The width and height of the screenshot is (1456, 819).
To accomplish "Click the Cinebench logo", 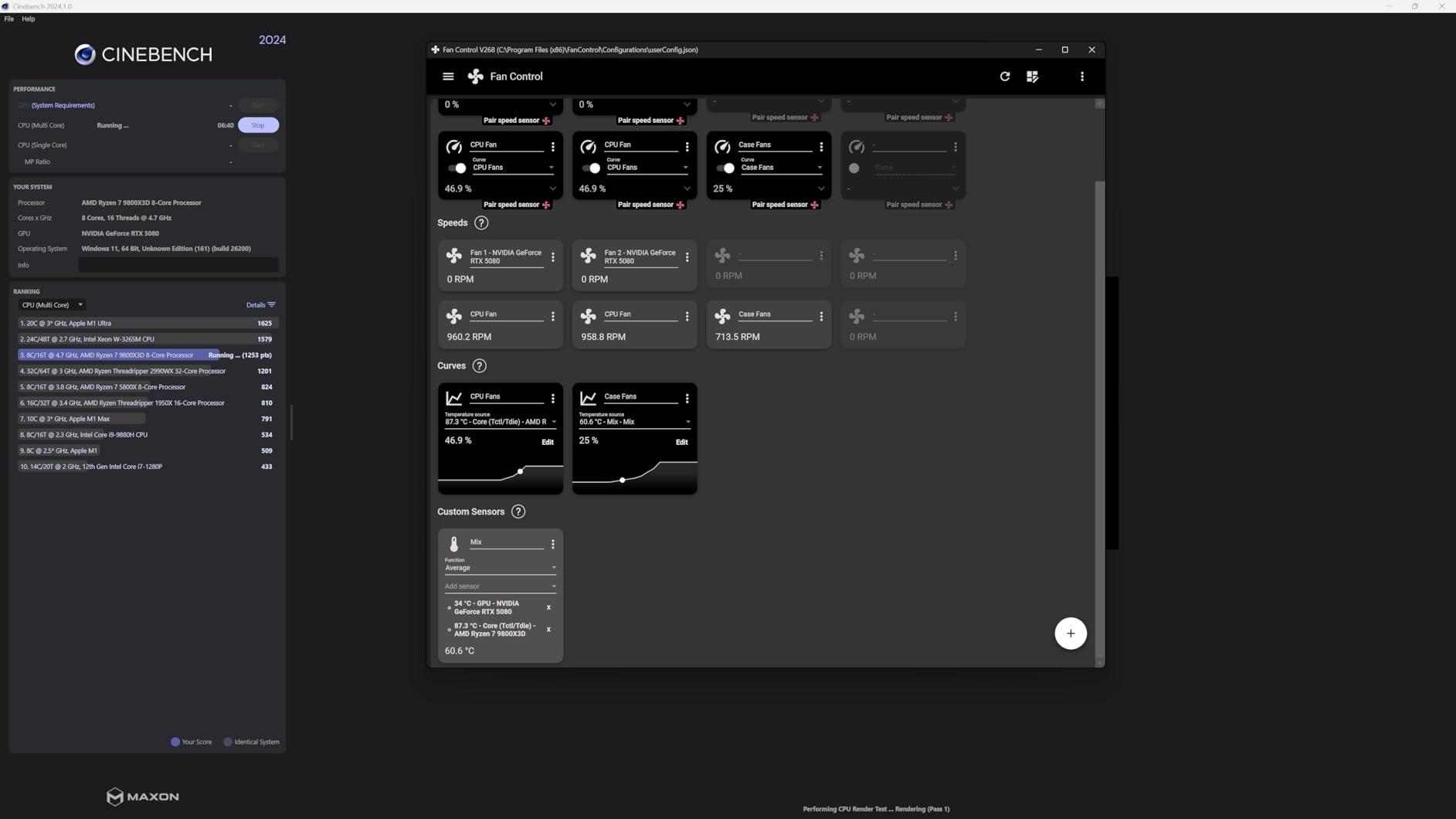I will pyautogui.click(x=144, y=54).
